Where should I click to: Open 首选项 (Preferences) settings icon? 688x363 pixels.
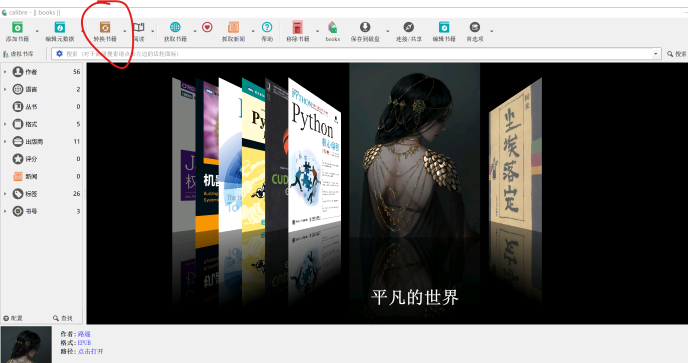click(x=474, y=27)
